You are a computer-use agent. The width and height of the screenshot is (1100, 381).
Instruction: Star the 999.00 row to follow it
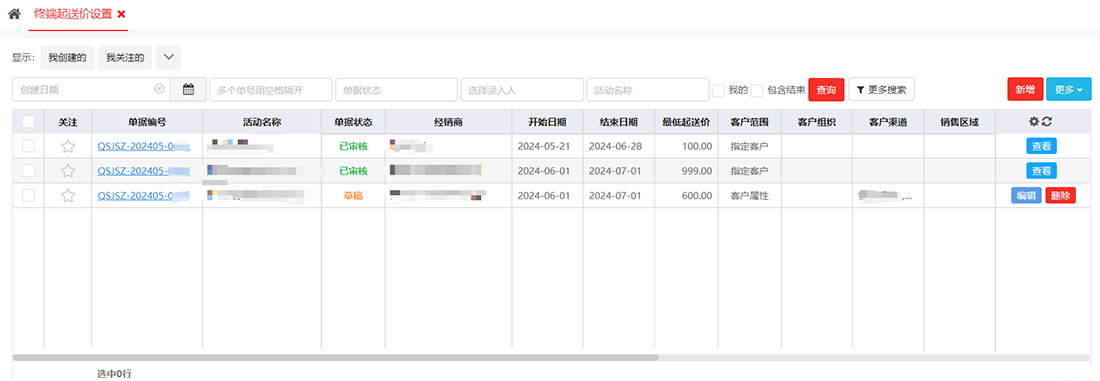pos(67,171)
